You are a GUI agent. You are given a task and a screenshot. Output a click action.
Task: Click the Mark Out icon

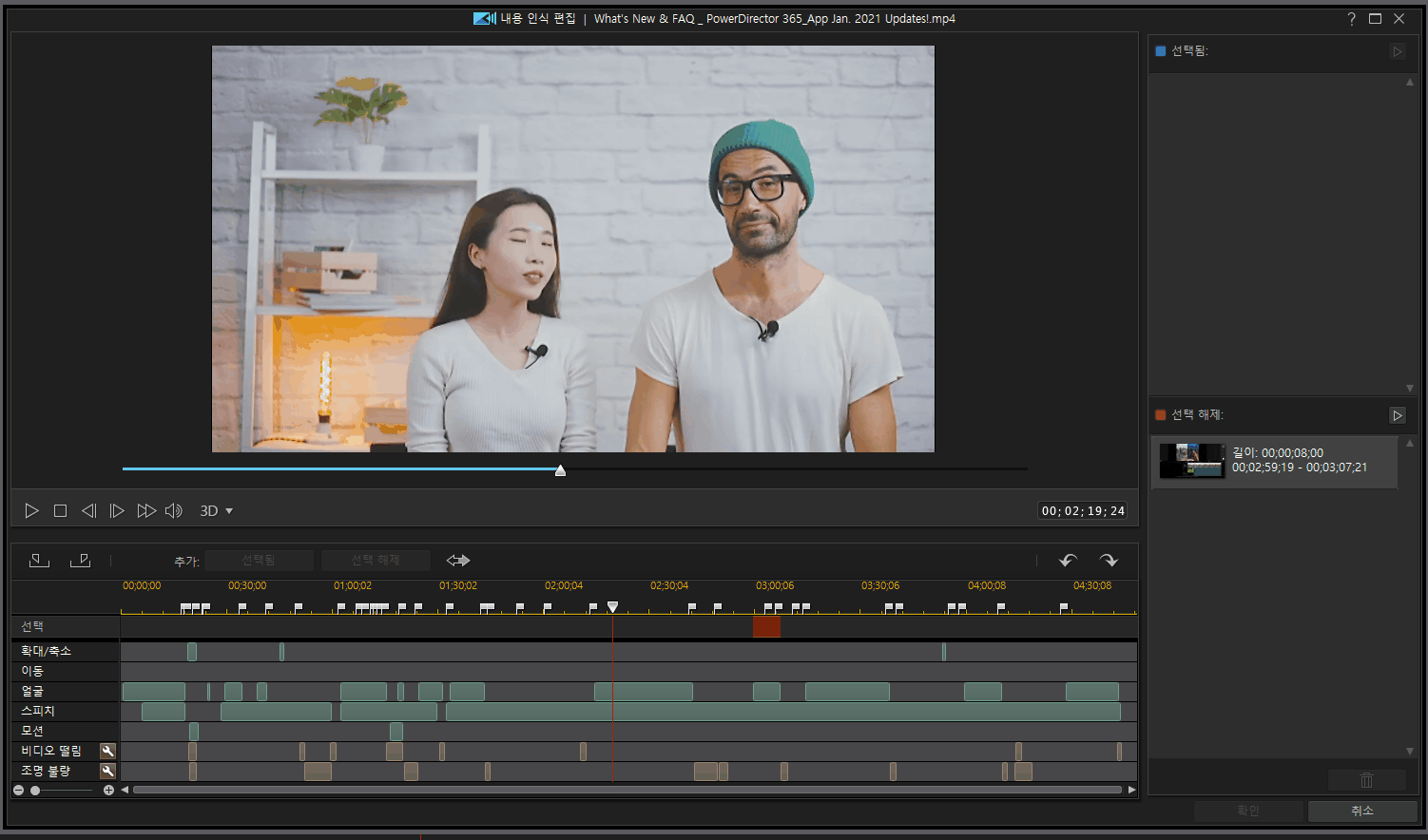coord(80,561)
